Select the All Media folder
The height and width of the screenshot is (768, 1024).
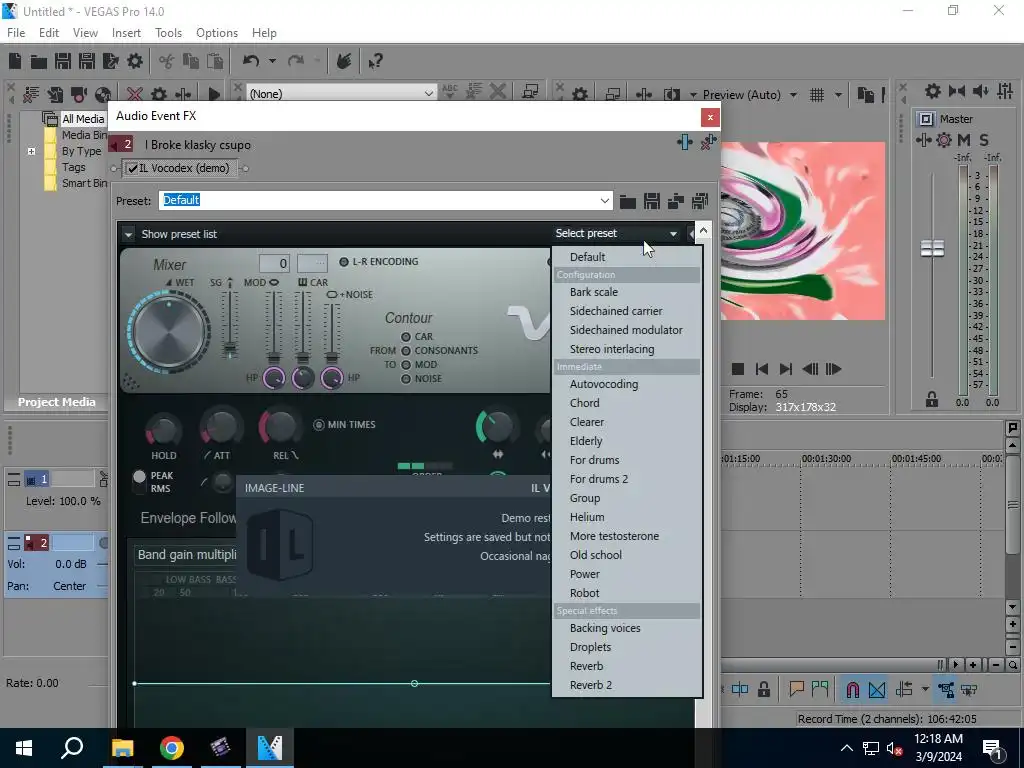coord(82,119)
